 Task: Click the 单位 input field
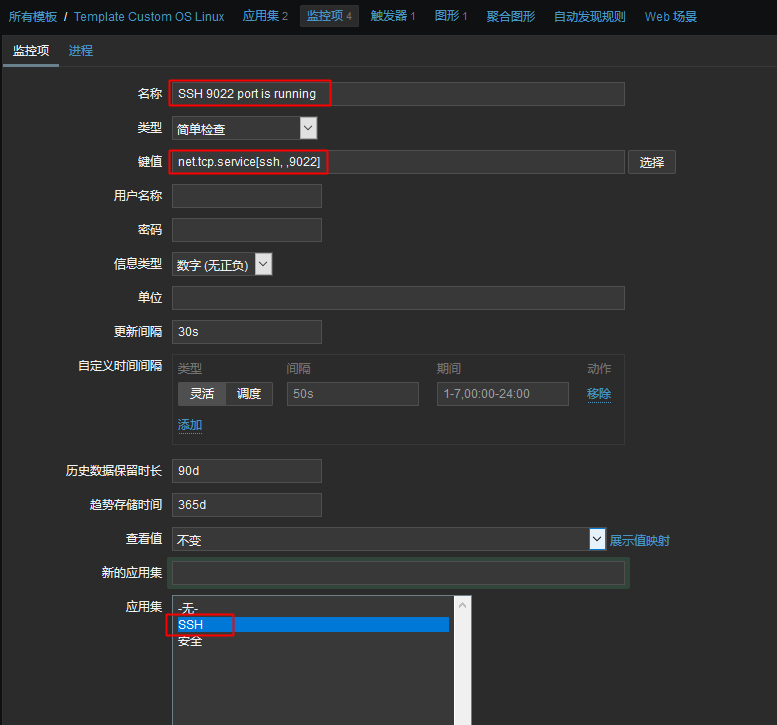tap(398, 298)
